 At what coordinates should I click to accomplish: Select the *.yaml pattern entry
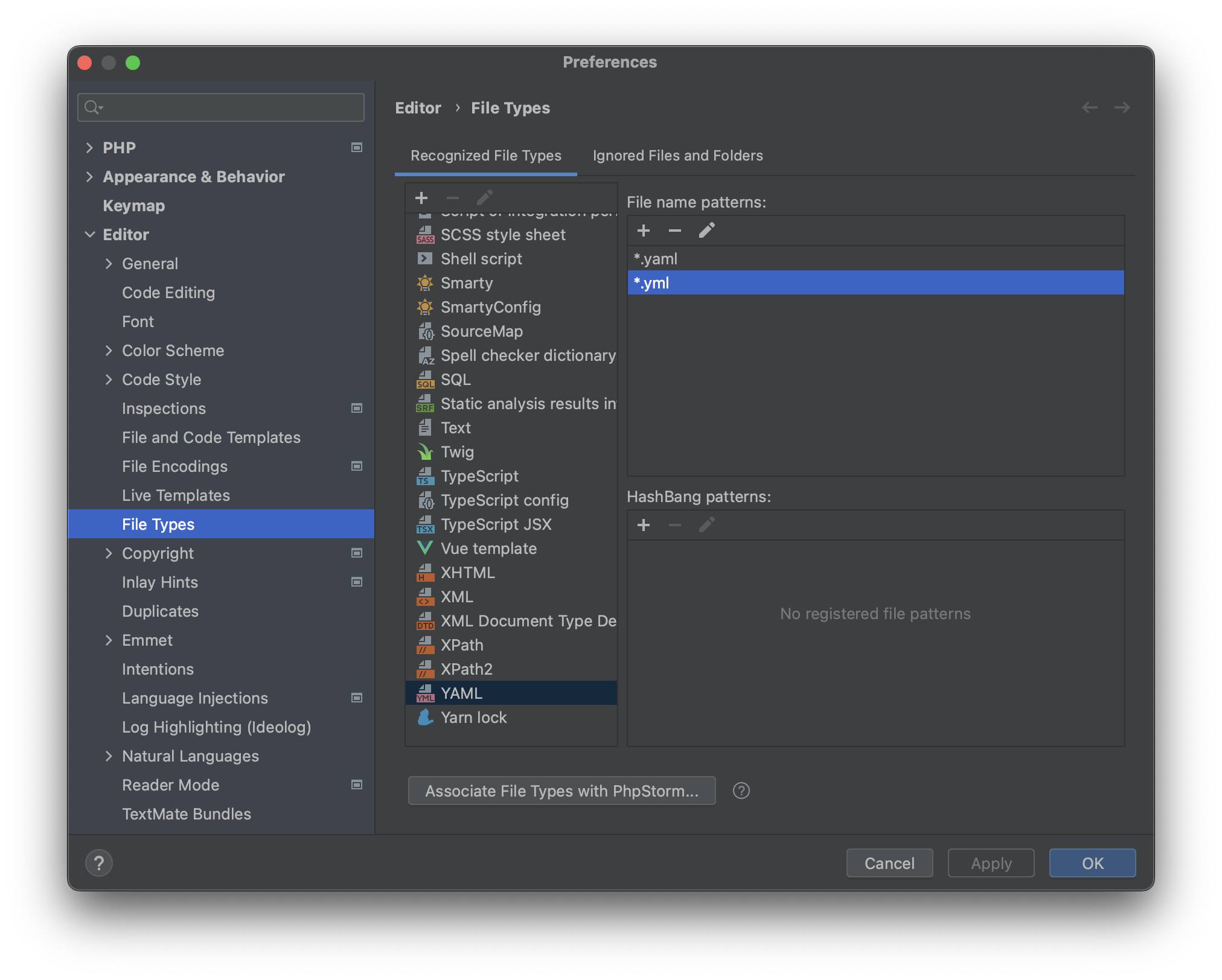[656, 259]
